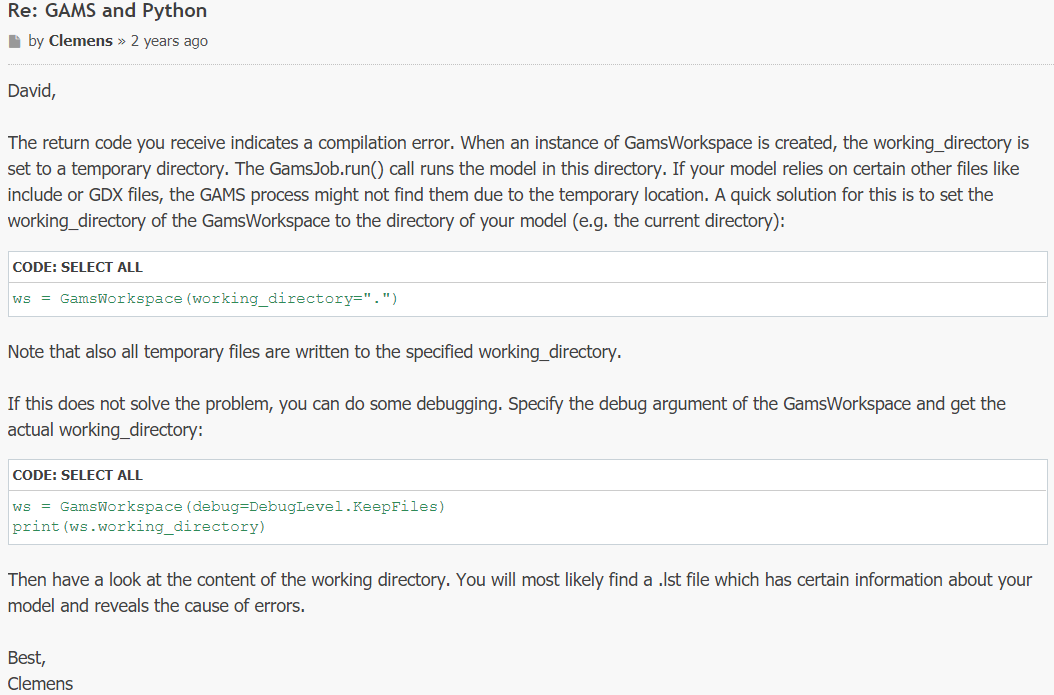The image size is (1054, 695).
Task: Click the "Best," closing line
Action: click(x=26, y=658)
